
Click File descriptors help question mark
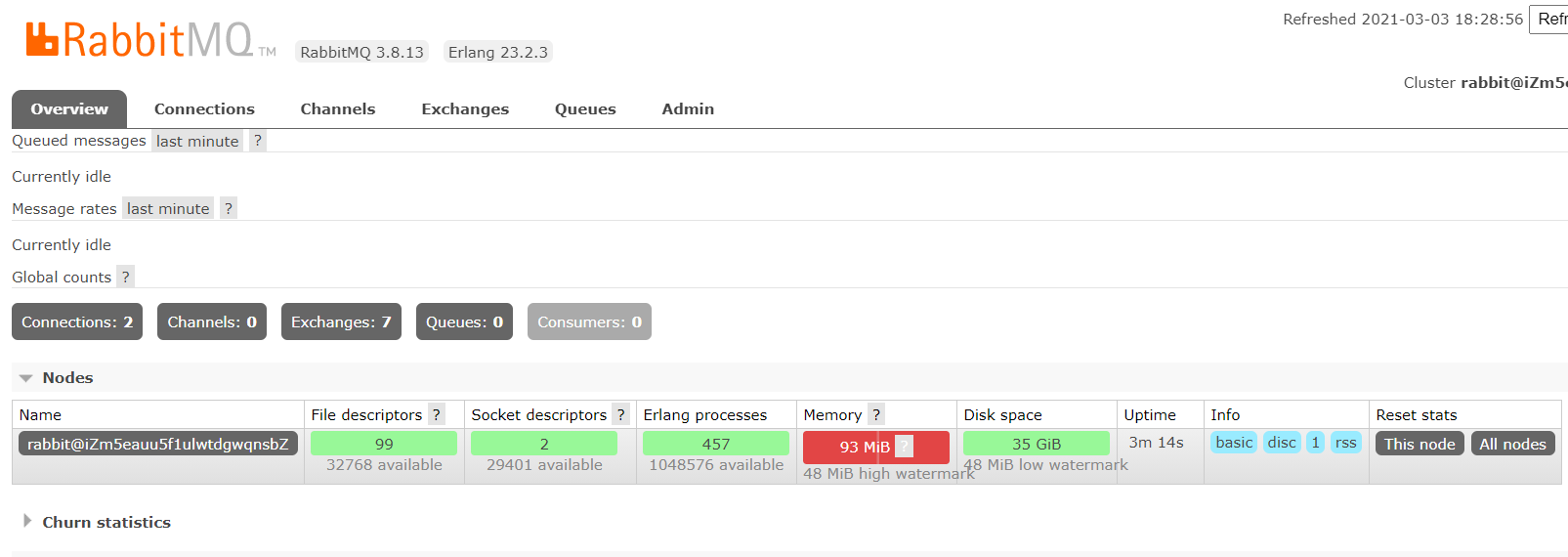click(x=437, y=414)
